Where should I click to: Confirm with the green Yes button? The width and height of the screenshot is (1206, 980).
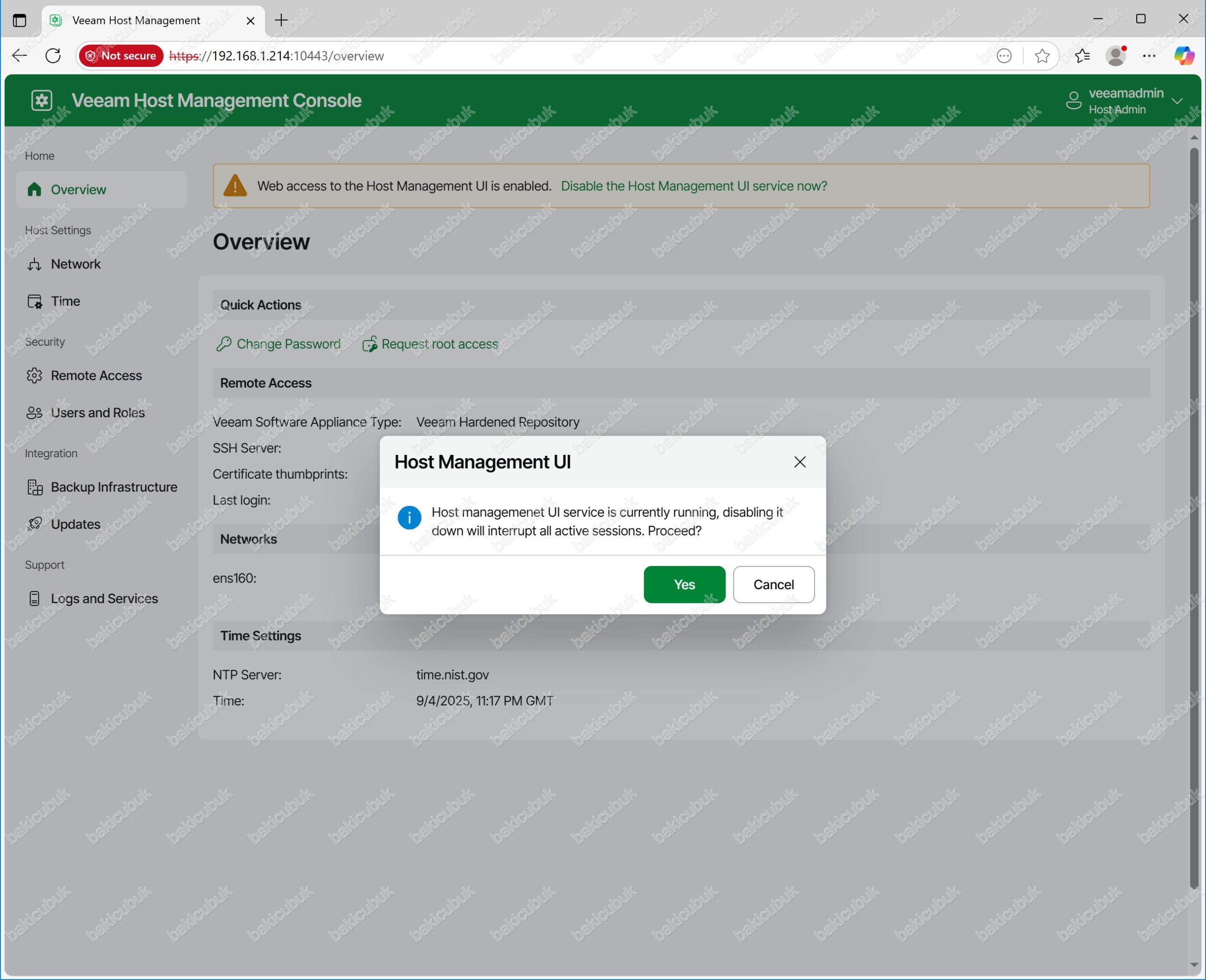(x=684, y=584)
